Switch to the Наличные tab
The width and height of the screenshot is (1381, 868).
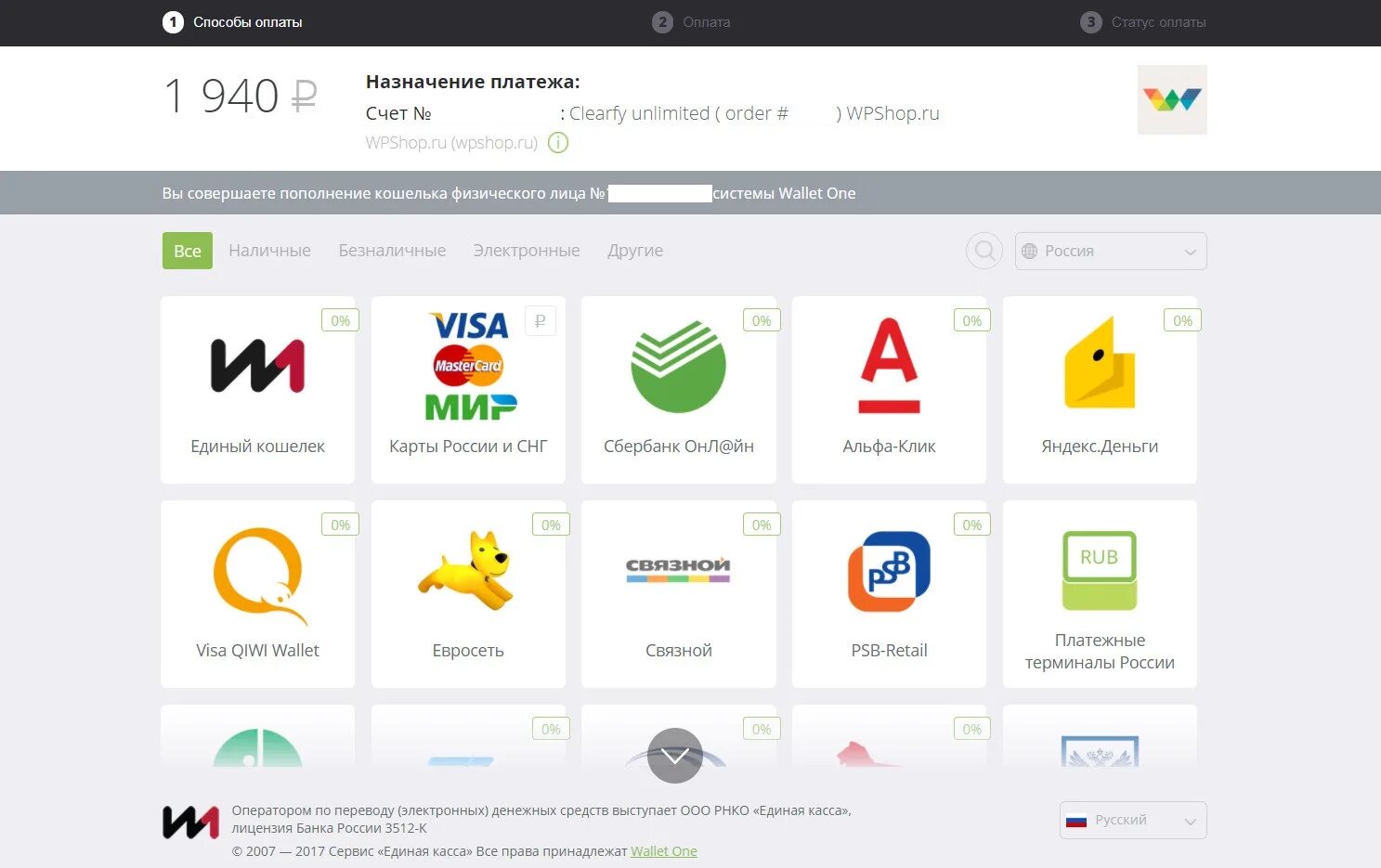click(x=269, y=251)
